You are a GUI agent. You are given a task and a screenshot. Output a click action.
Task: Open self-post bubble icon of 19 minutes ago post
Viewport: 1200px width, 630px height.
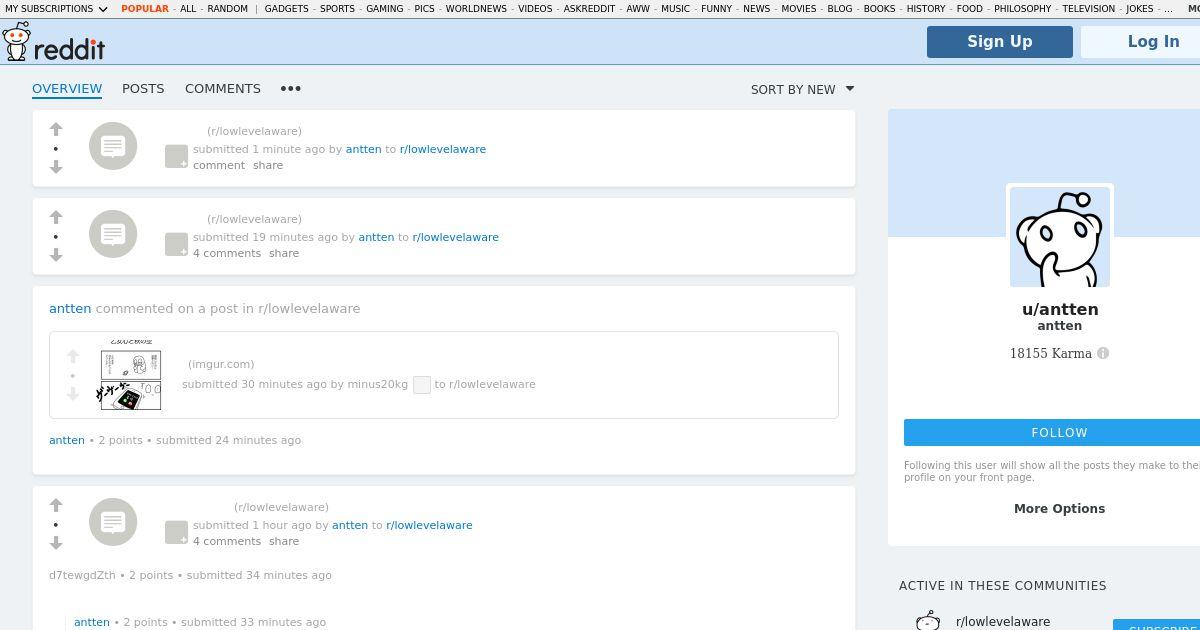(113, 234)
